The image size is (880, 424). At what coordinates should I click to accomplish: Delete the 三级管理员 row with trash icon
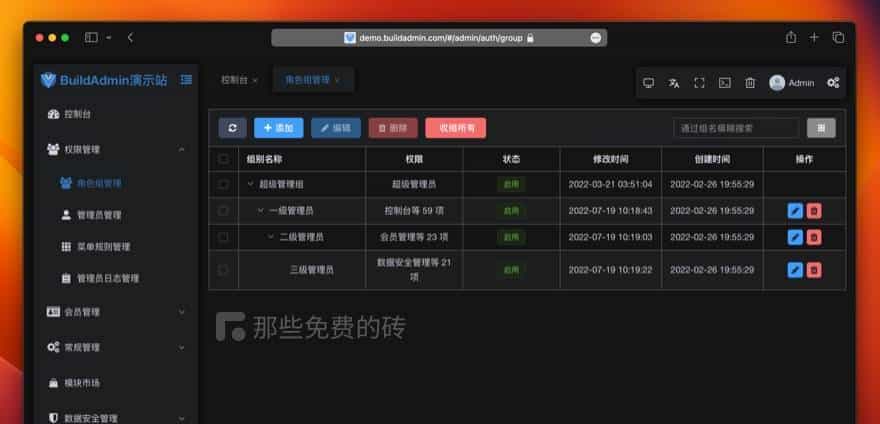coord(814,270)
